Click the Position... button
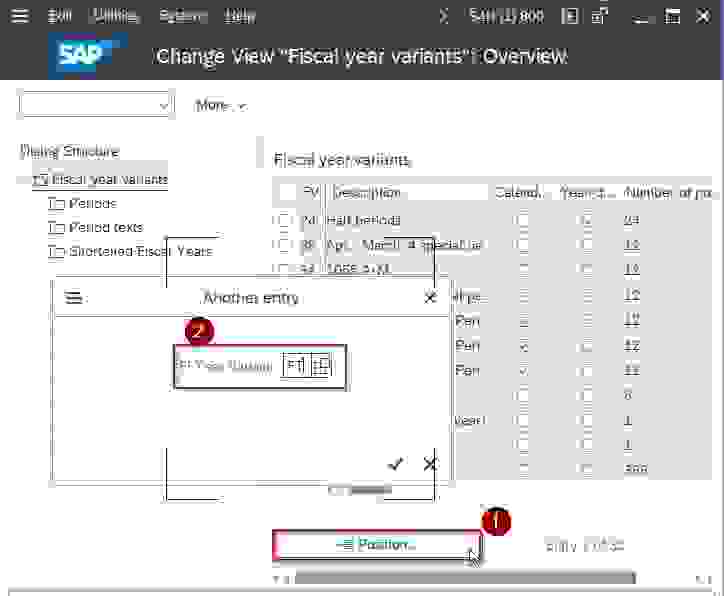724x596 pixels. [376, 545]
